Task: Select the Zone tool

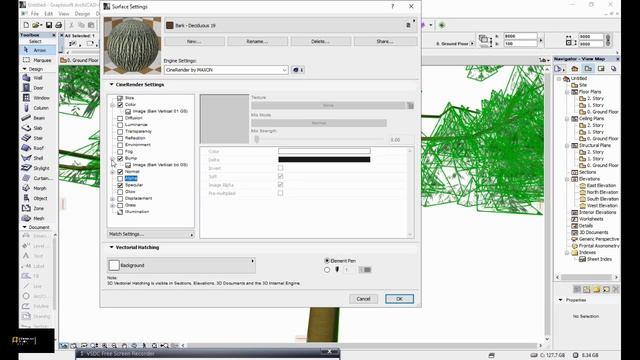Action: point(38,208)
